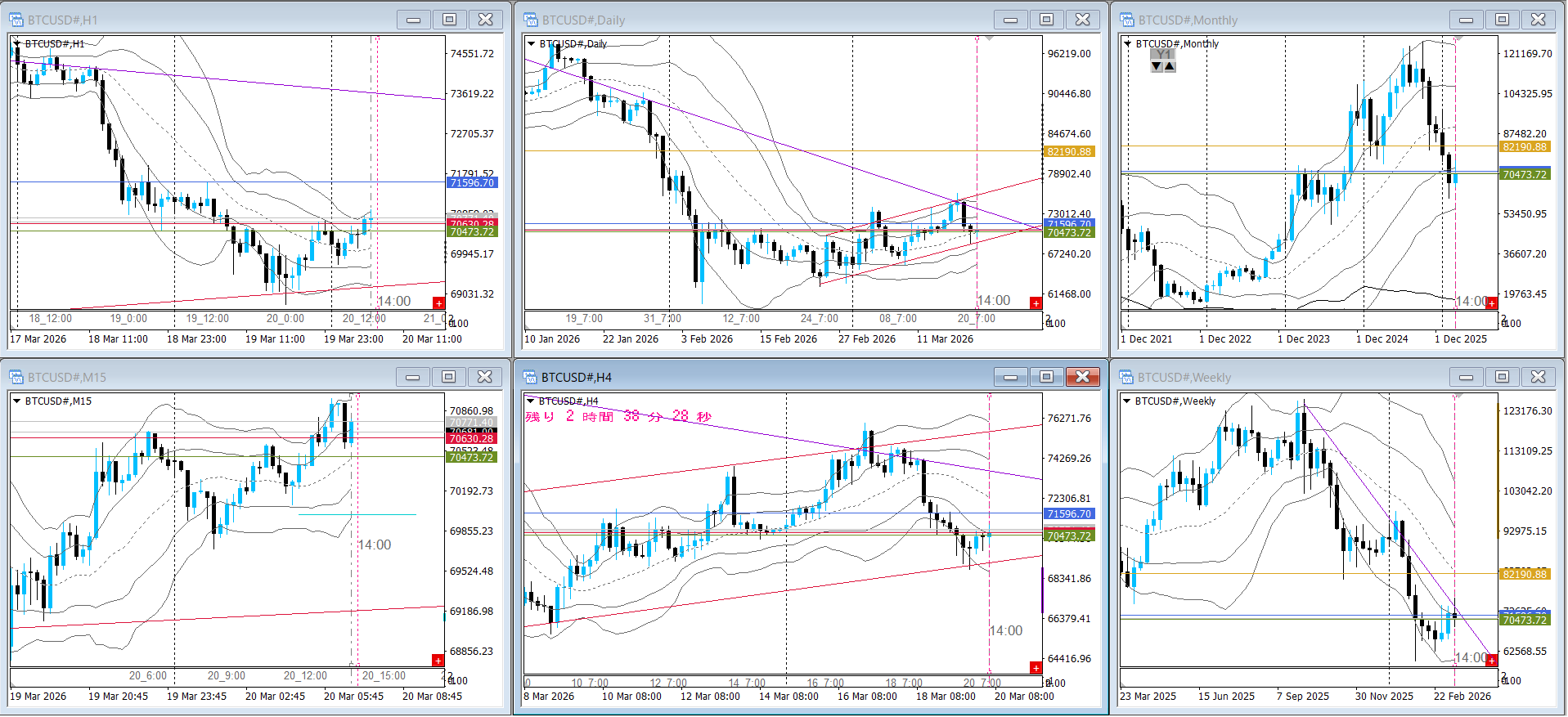Click the Y1 down arrow in Monthly chart

[1157, 67]
